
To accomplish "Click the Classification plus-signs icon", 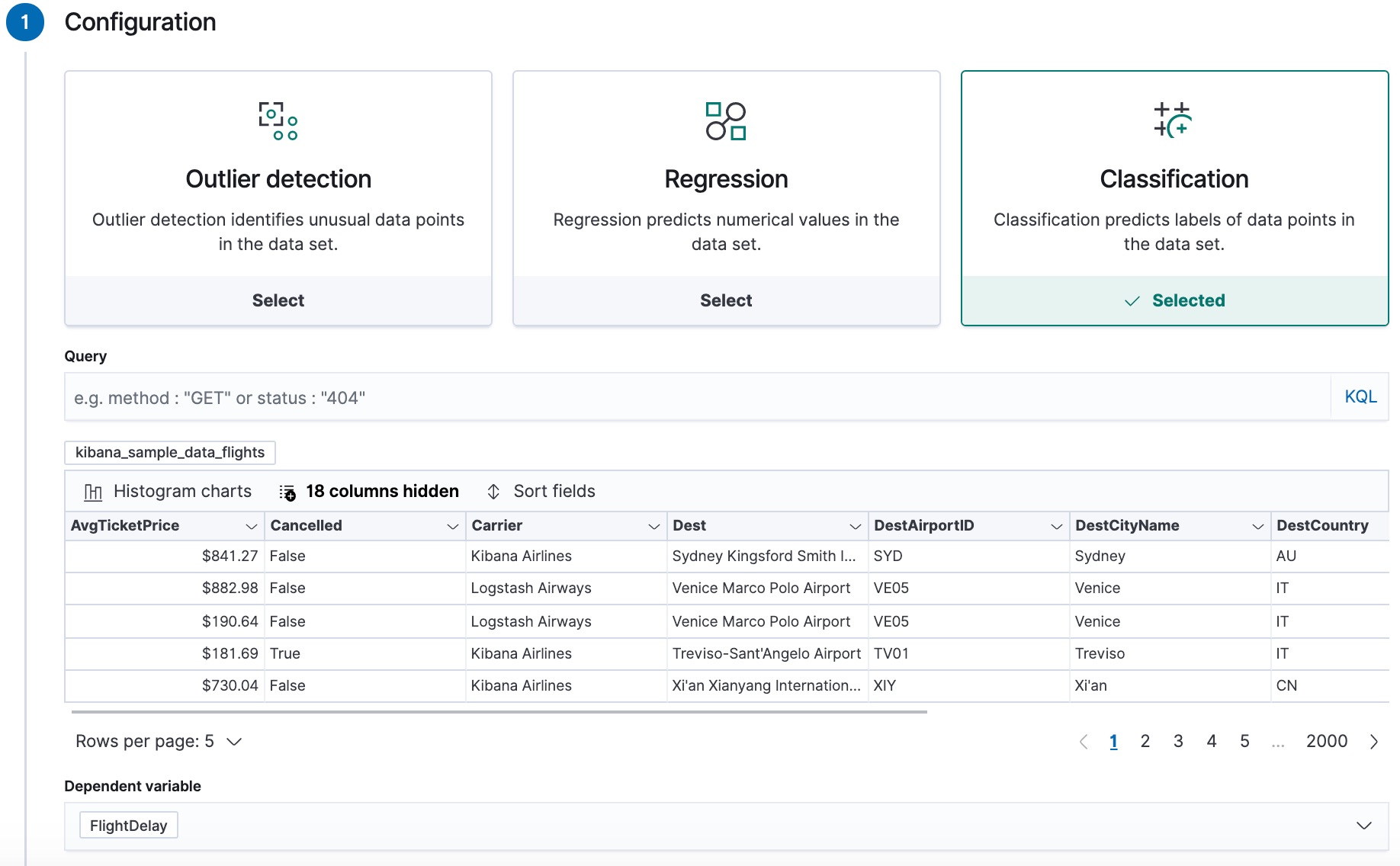I will click(x=1174, y=120).
